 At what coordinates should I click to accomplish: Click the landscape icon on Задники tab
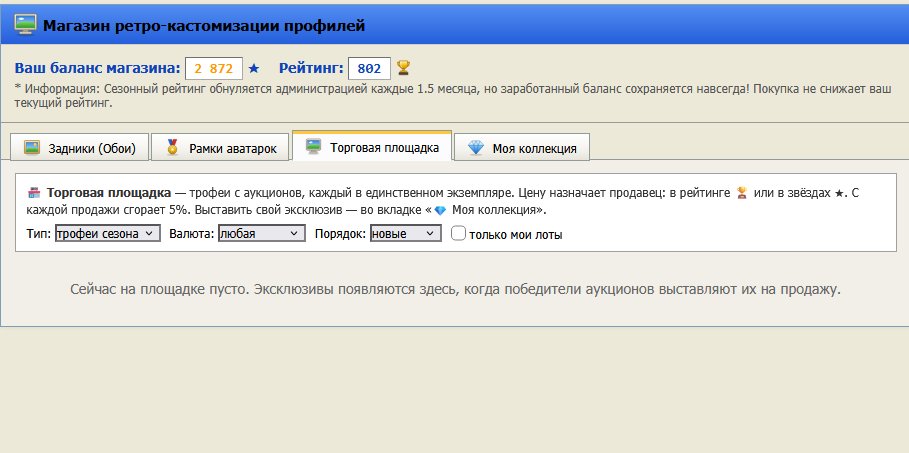point(31,148)
